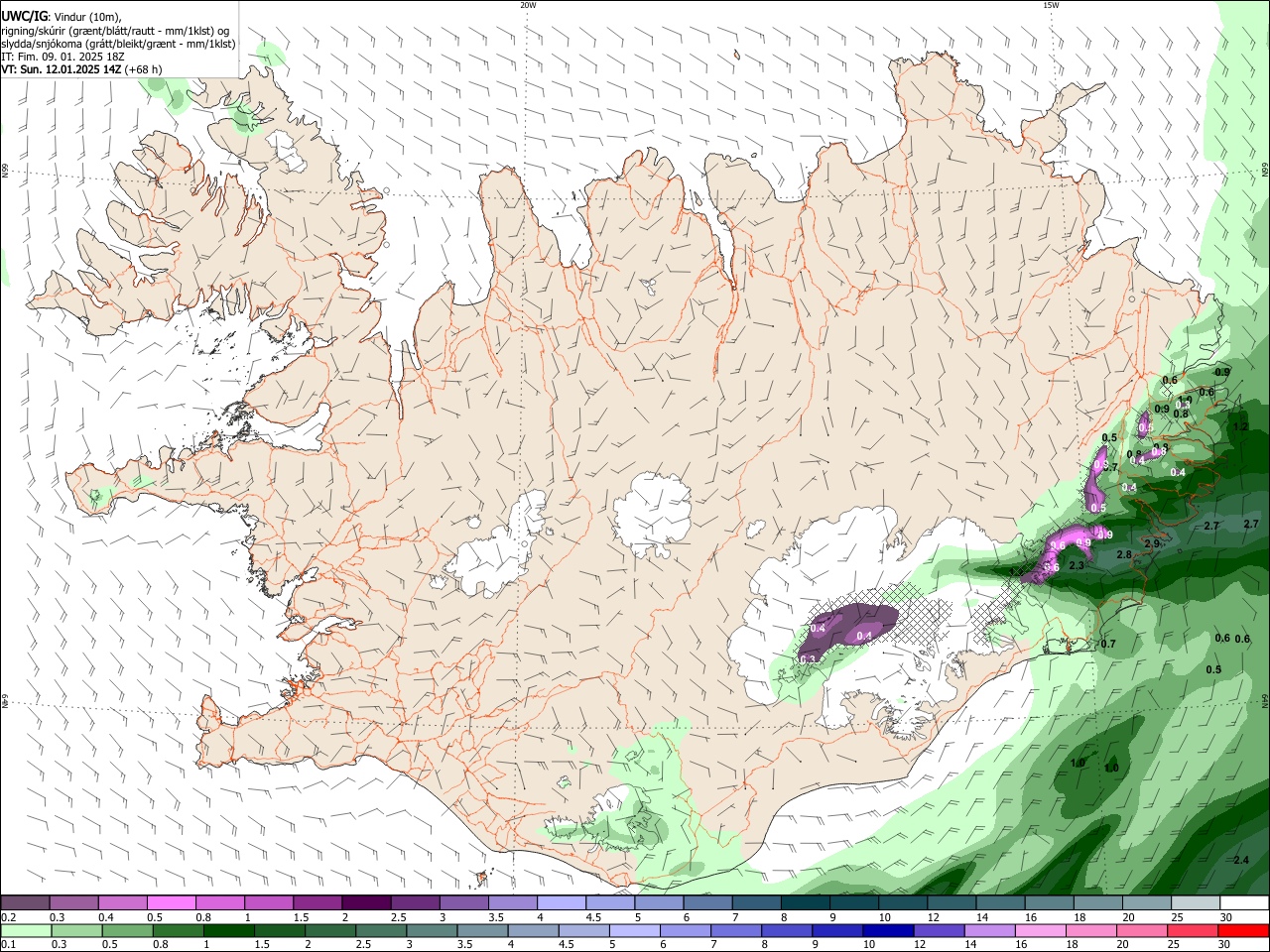The height and width of the screenshot is (952, 1270).
Task: Click the upper legend swatch starting at 0.2
Action: [26, 903]
